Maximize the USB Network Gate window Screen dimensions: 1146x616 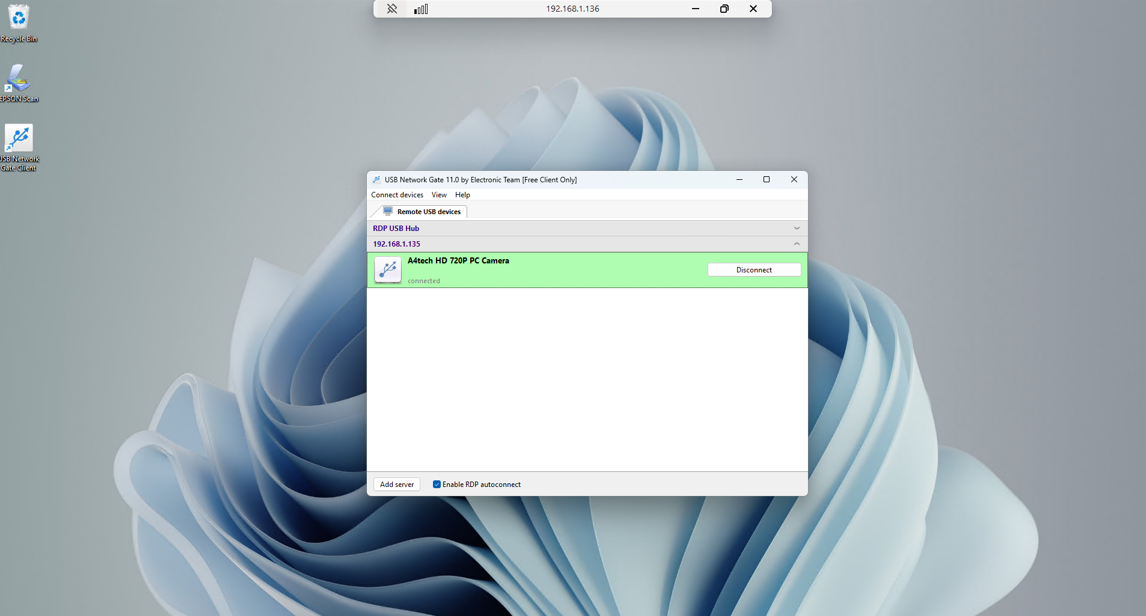(x=766, y=179)
